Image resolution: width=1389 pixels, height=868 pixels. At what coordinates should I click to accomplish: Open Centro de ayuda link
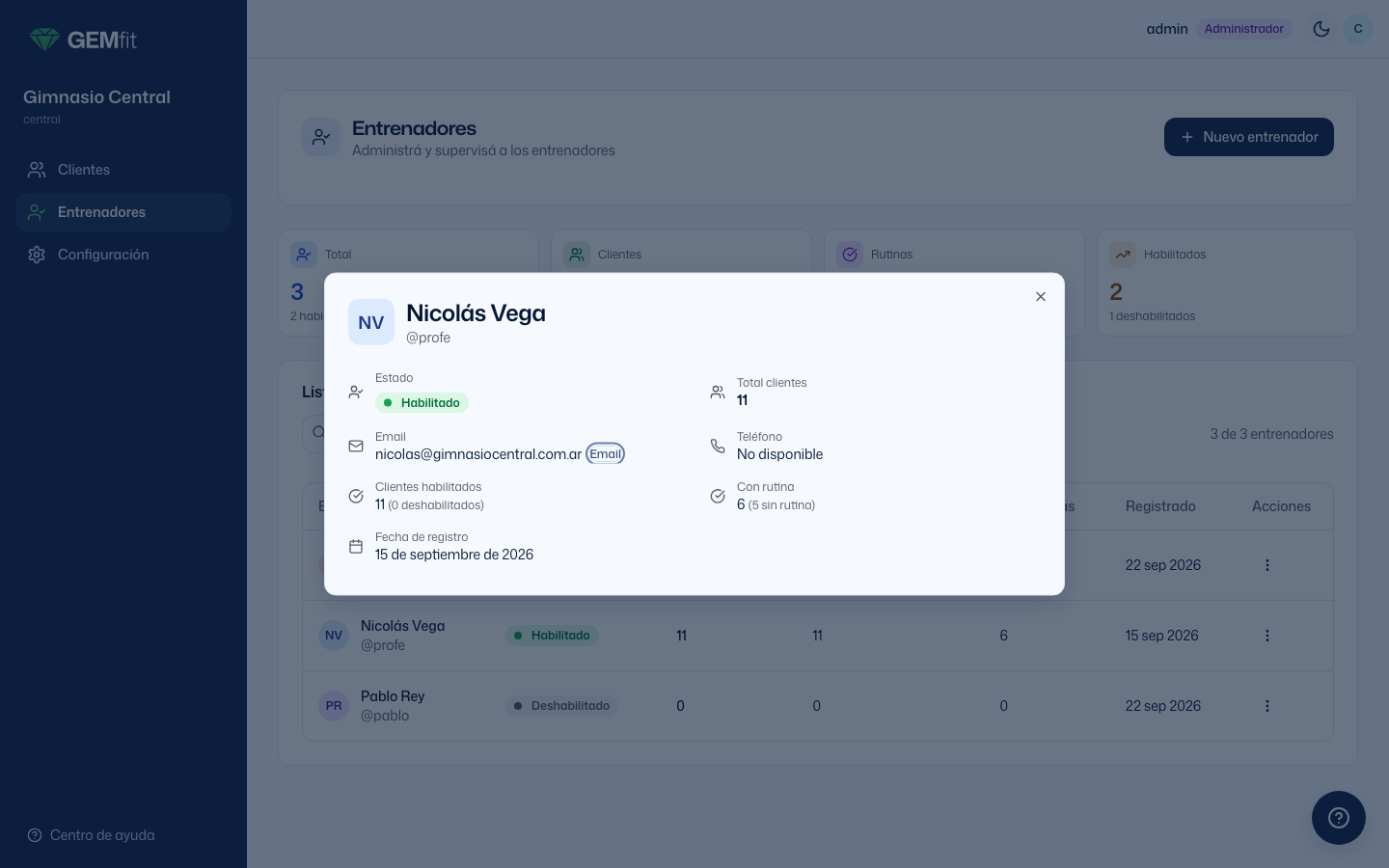pos(91,835)
